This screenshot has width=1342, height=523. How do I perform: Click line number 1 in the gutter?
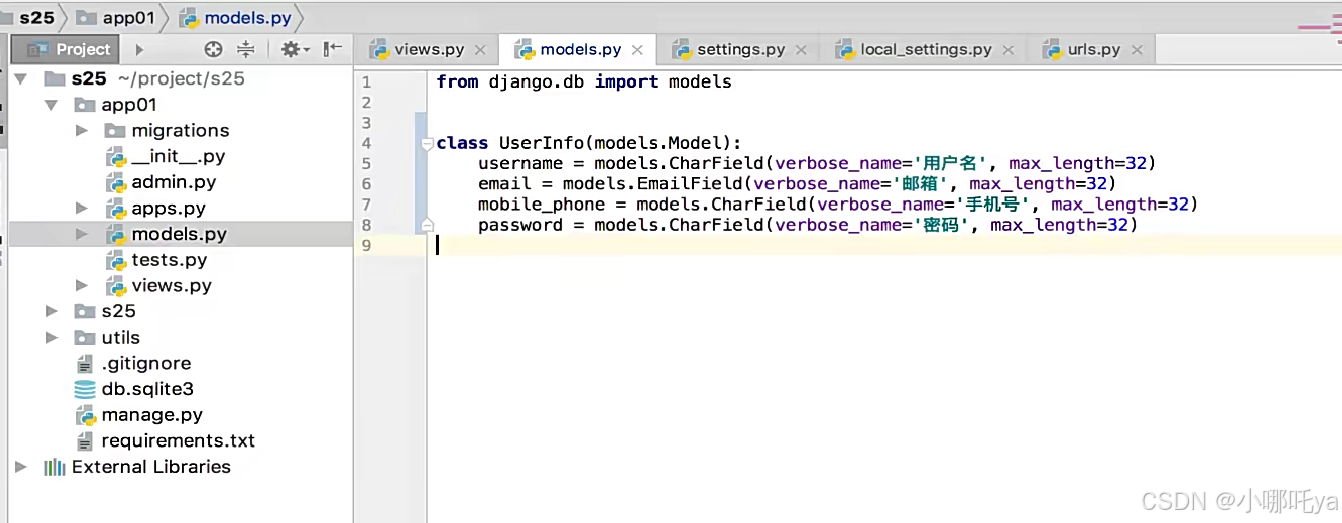click(x=366, y=82)
